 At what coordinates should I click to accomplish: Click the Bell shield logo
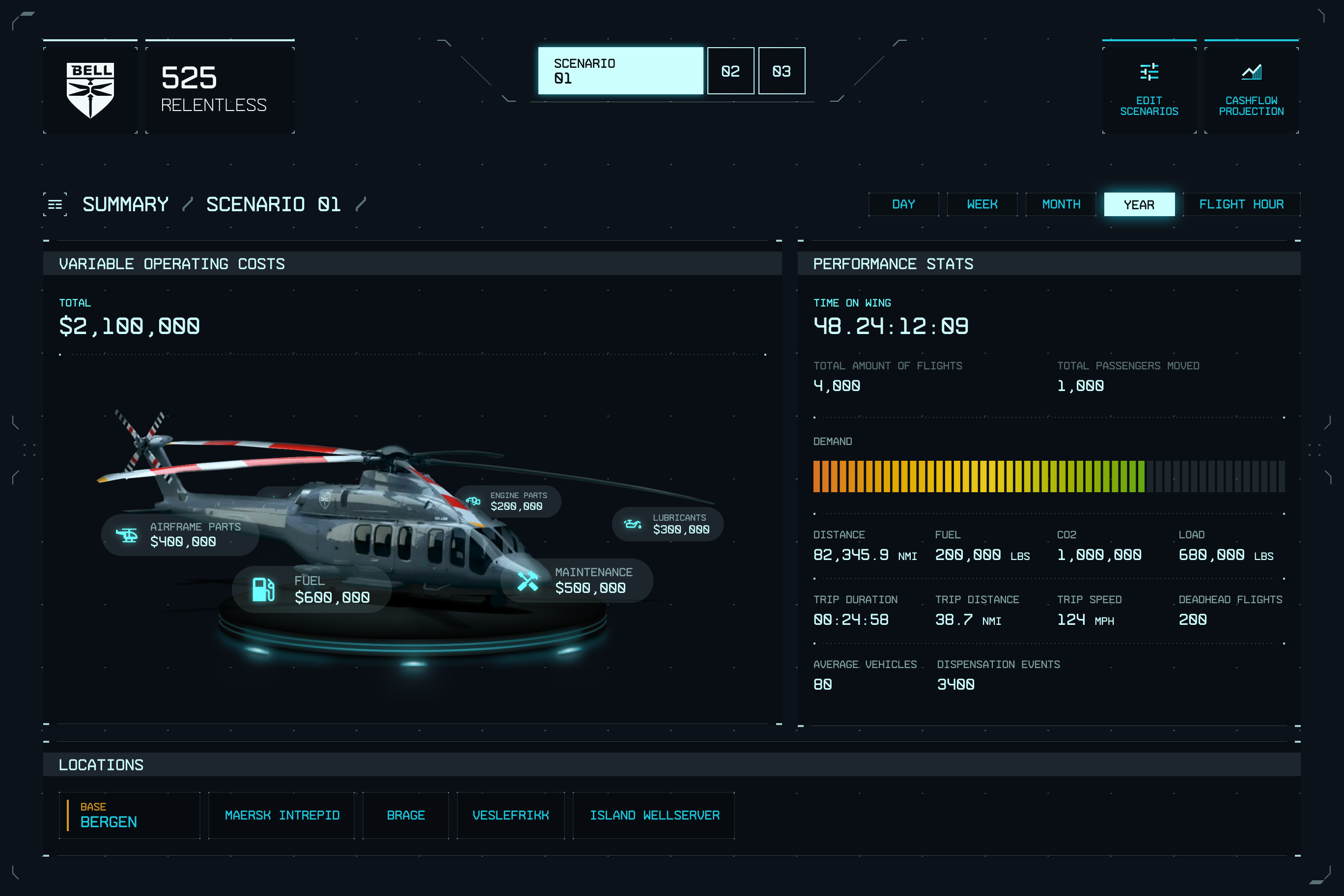point(90,90)
